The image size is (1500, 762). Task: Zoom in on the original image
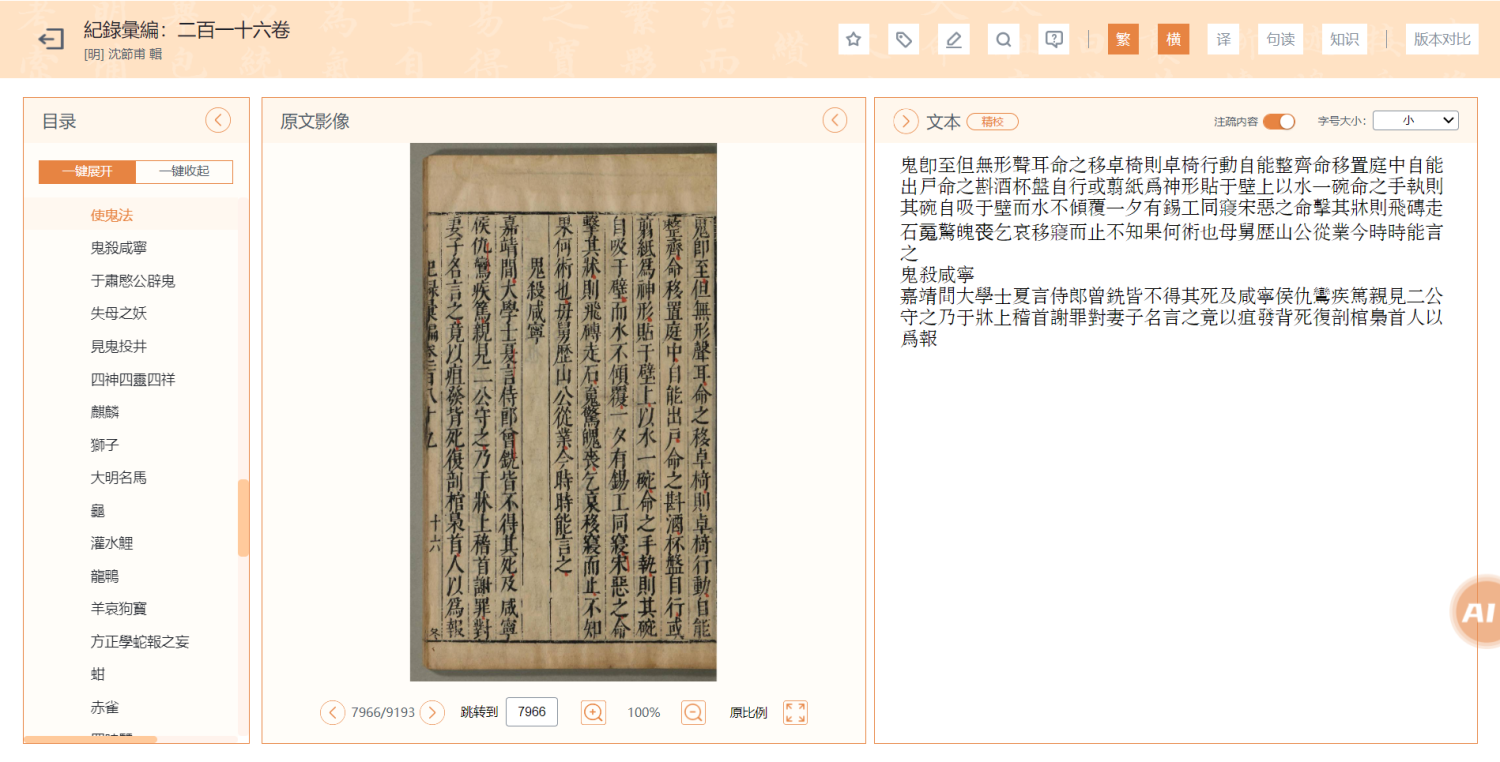(593, 712)
